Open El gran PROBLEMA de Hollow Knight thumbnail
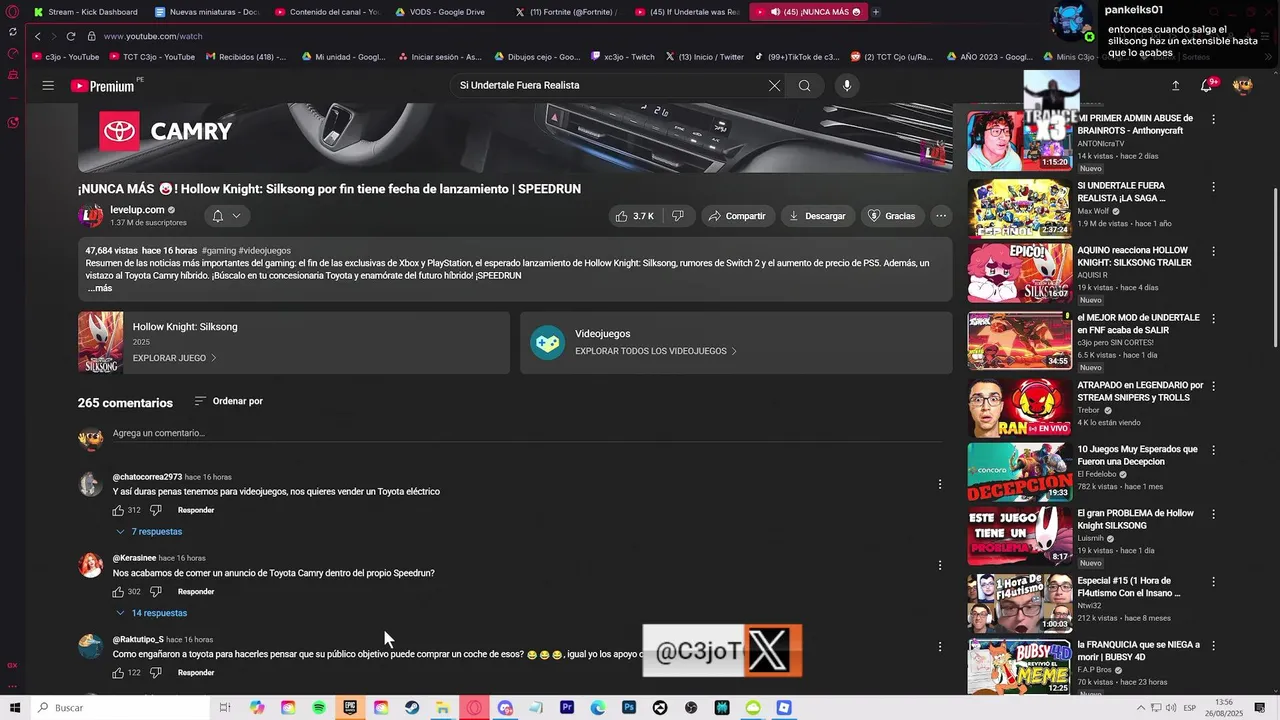The image size is (1280, 720). point(1019,536)
